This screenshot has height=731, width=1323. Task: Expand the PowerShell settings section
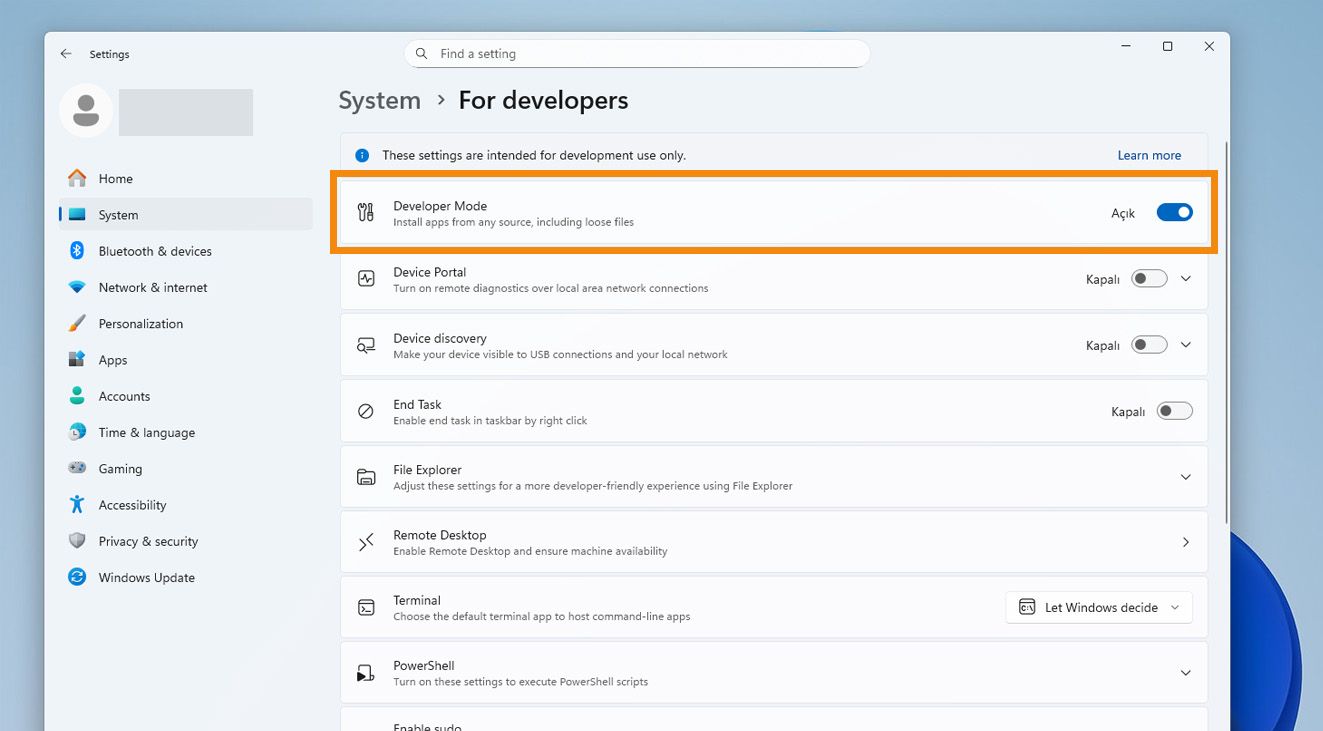tap(1185, 673)
